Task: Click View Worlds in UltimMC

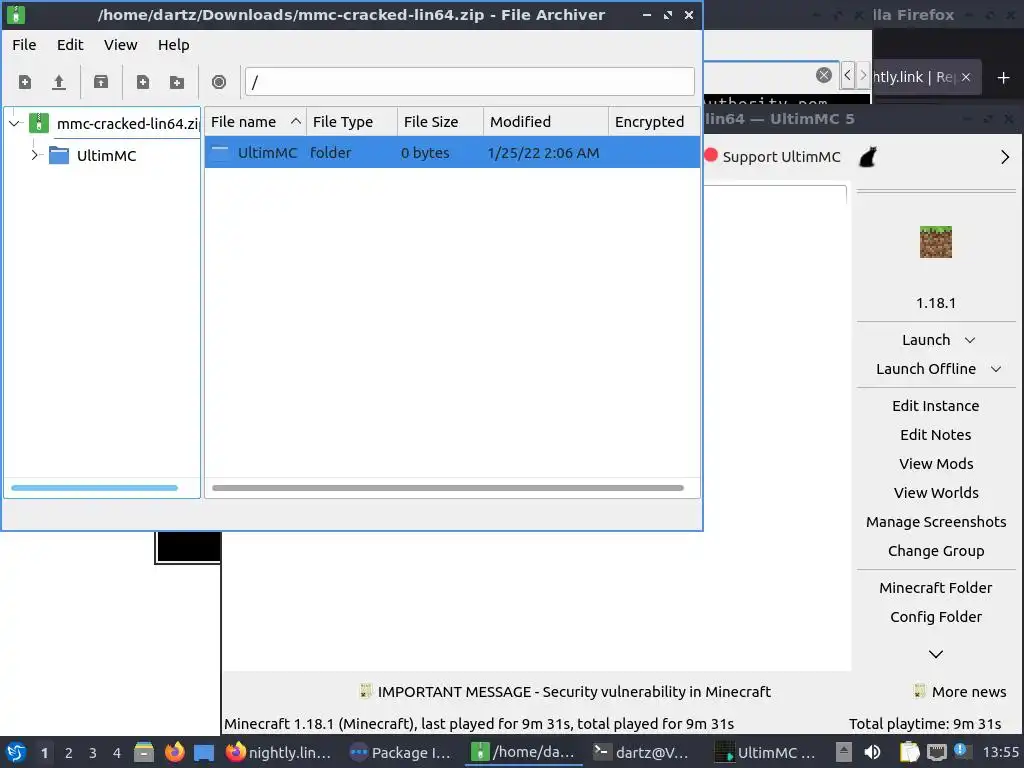Action: point(936,493)
